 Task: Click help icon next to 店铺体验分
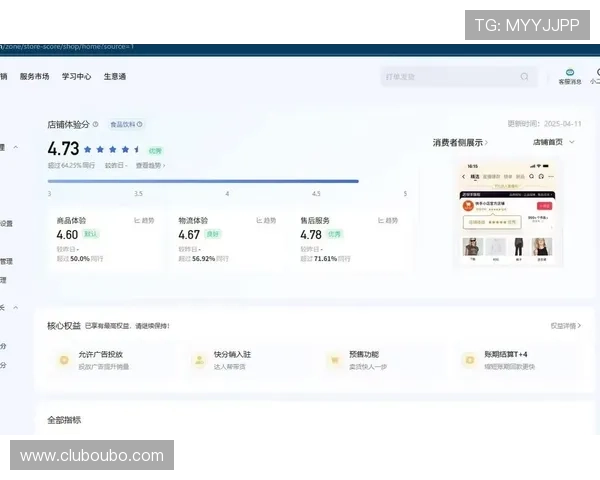[x=96, y=124]
